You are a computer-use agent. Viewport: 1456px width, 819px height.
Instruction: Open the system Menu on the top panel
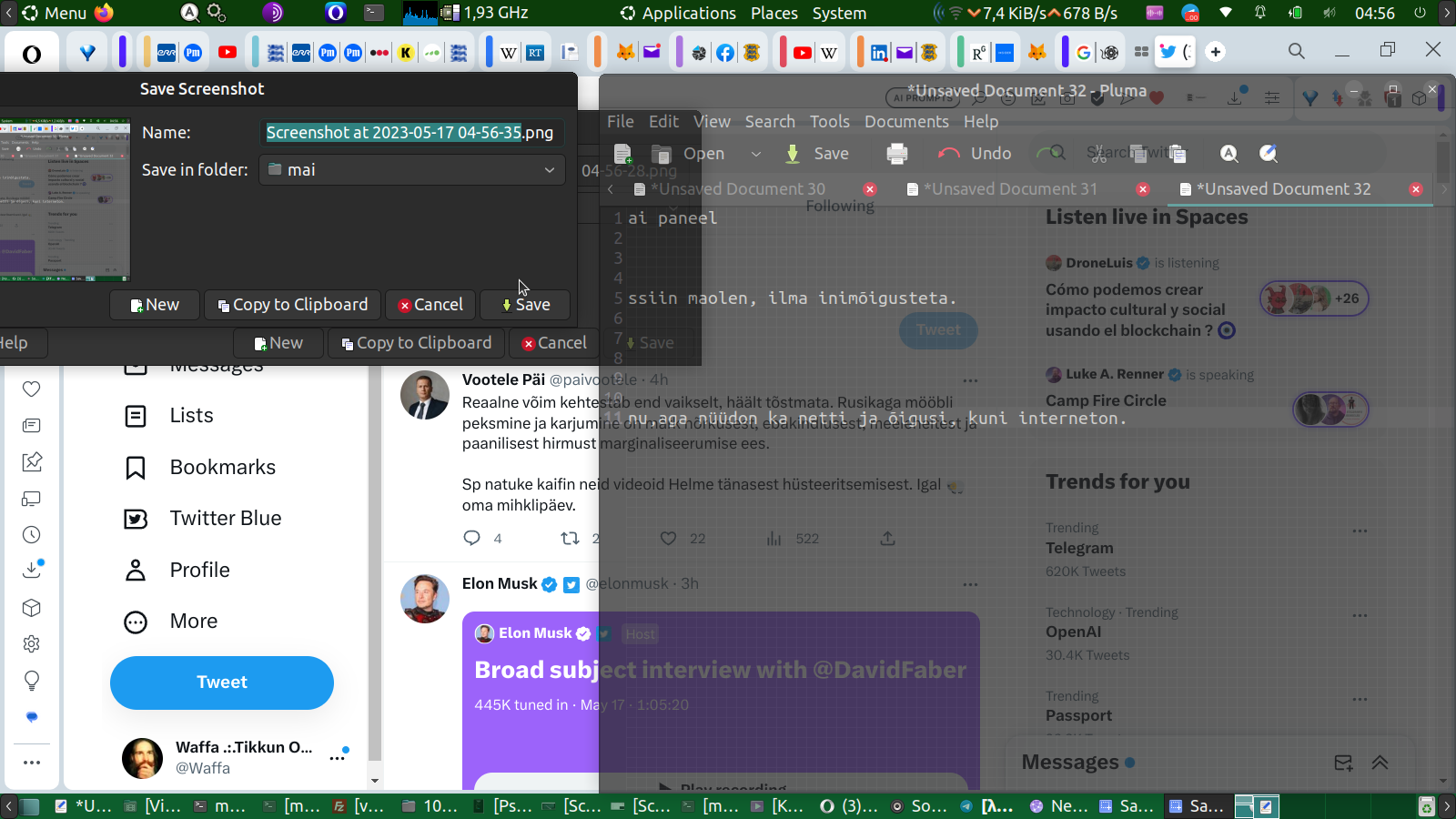tap(55, 13)
